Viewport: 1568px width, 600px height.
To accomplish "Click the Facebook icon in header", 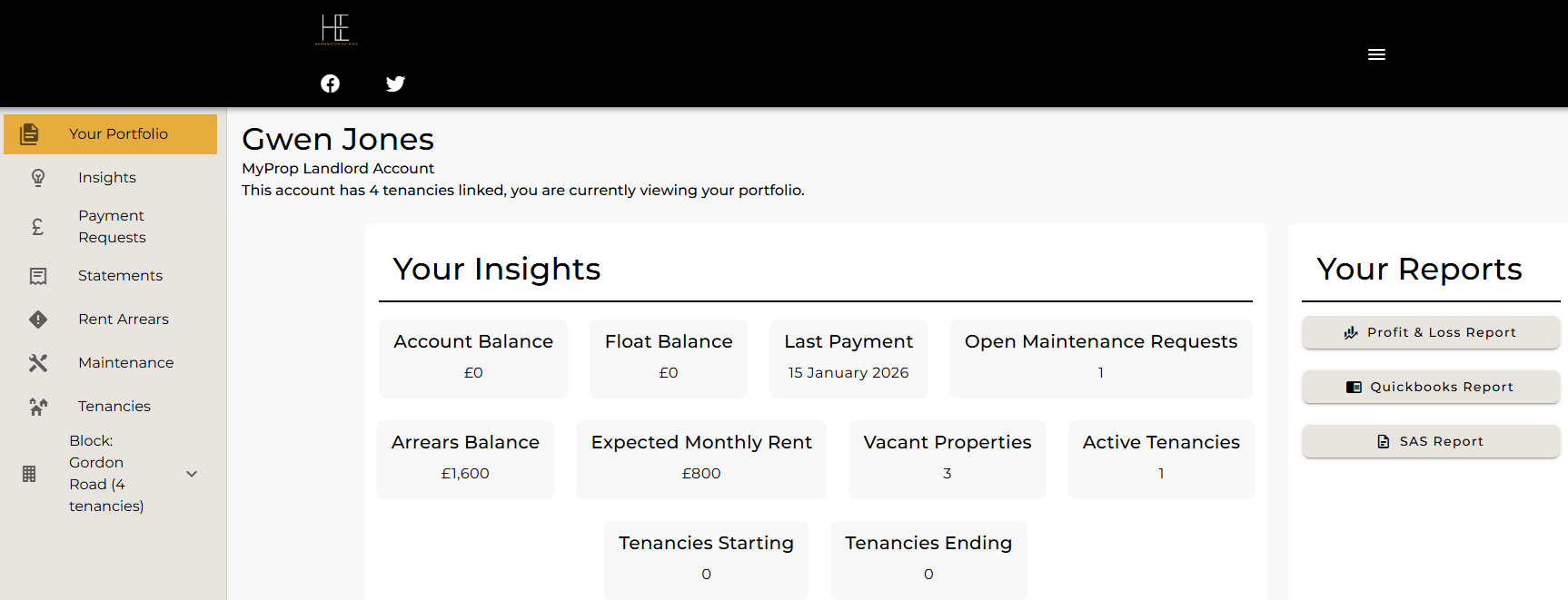I will coord(331,84).
